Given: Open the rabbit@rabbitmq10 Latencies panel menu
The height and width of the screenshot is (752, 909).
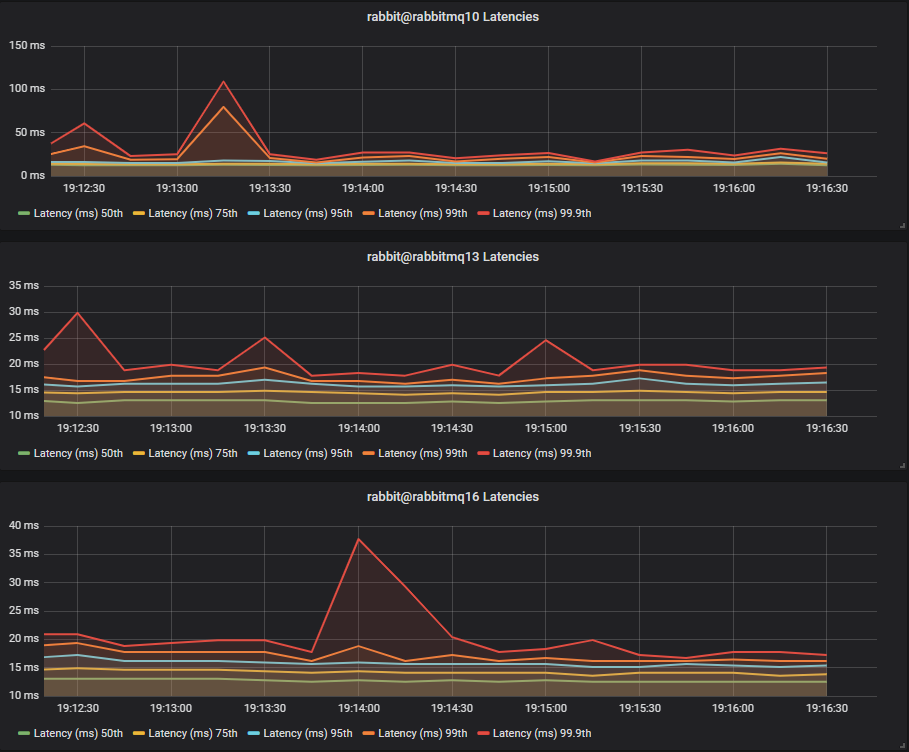Looking at the screenshot, I should (x=452, y=16).
